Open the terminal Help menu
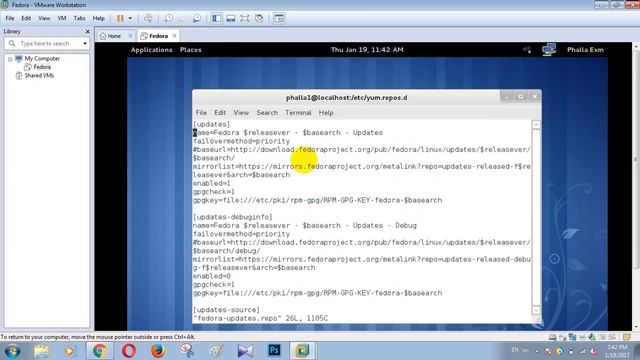Screen dimensions: 640x360 [x=326, y=113]
